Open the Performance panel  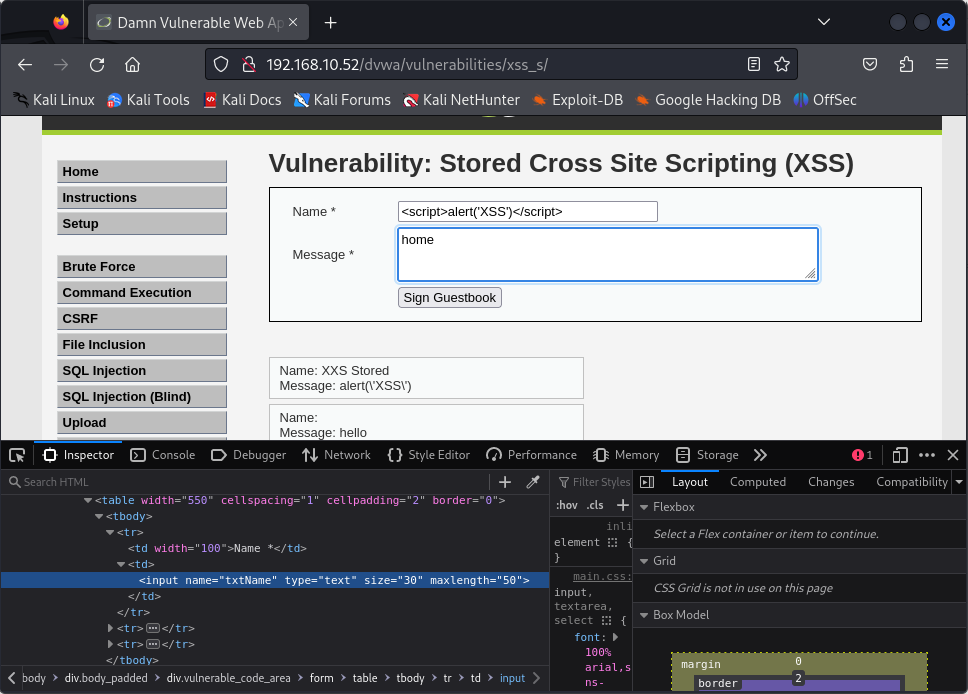(531, 455)
